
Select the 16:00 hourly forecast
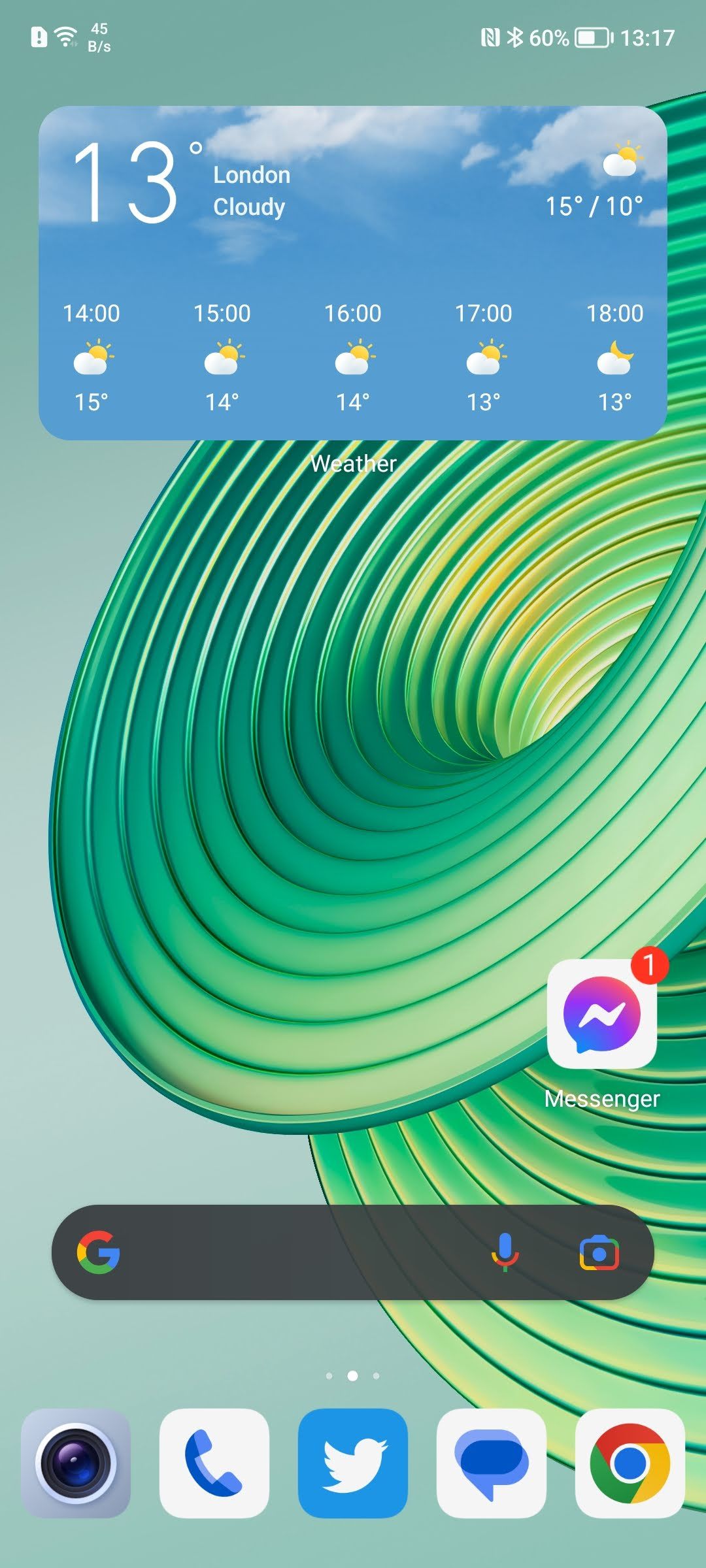coord(353,357)
